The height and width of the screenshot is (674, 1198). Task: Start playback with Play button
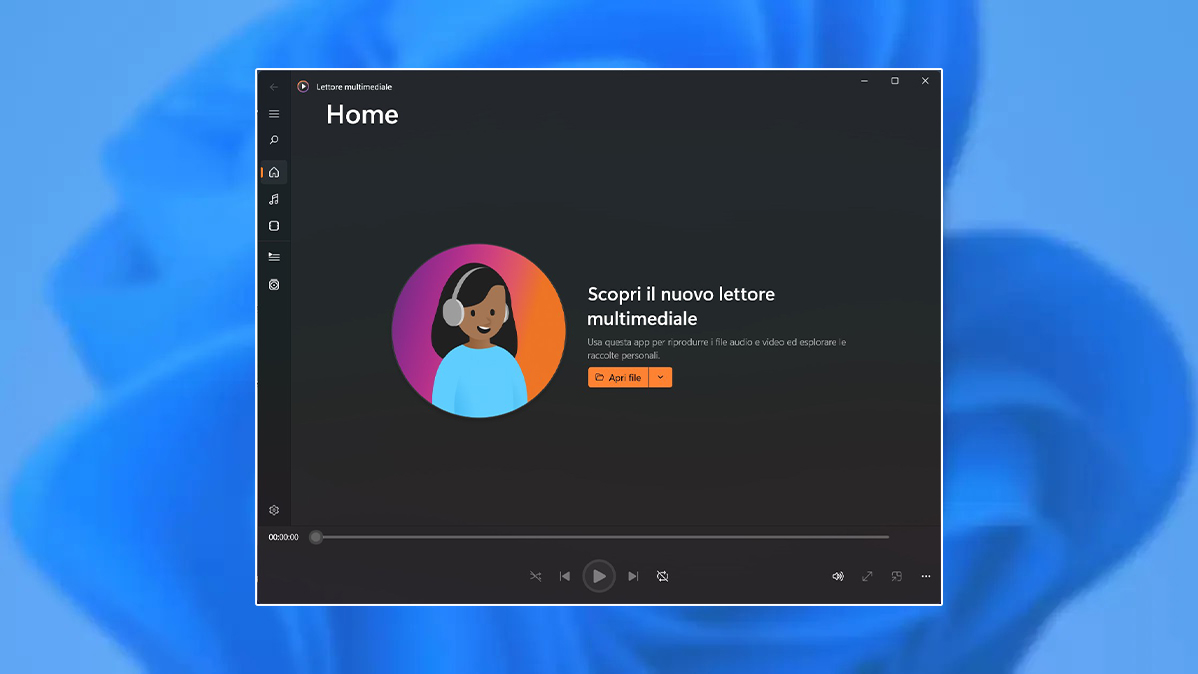coord(599,576)
